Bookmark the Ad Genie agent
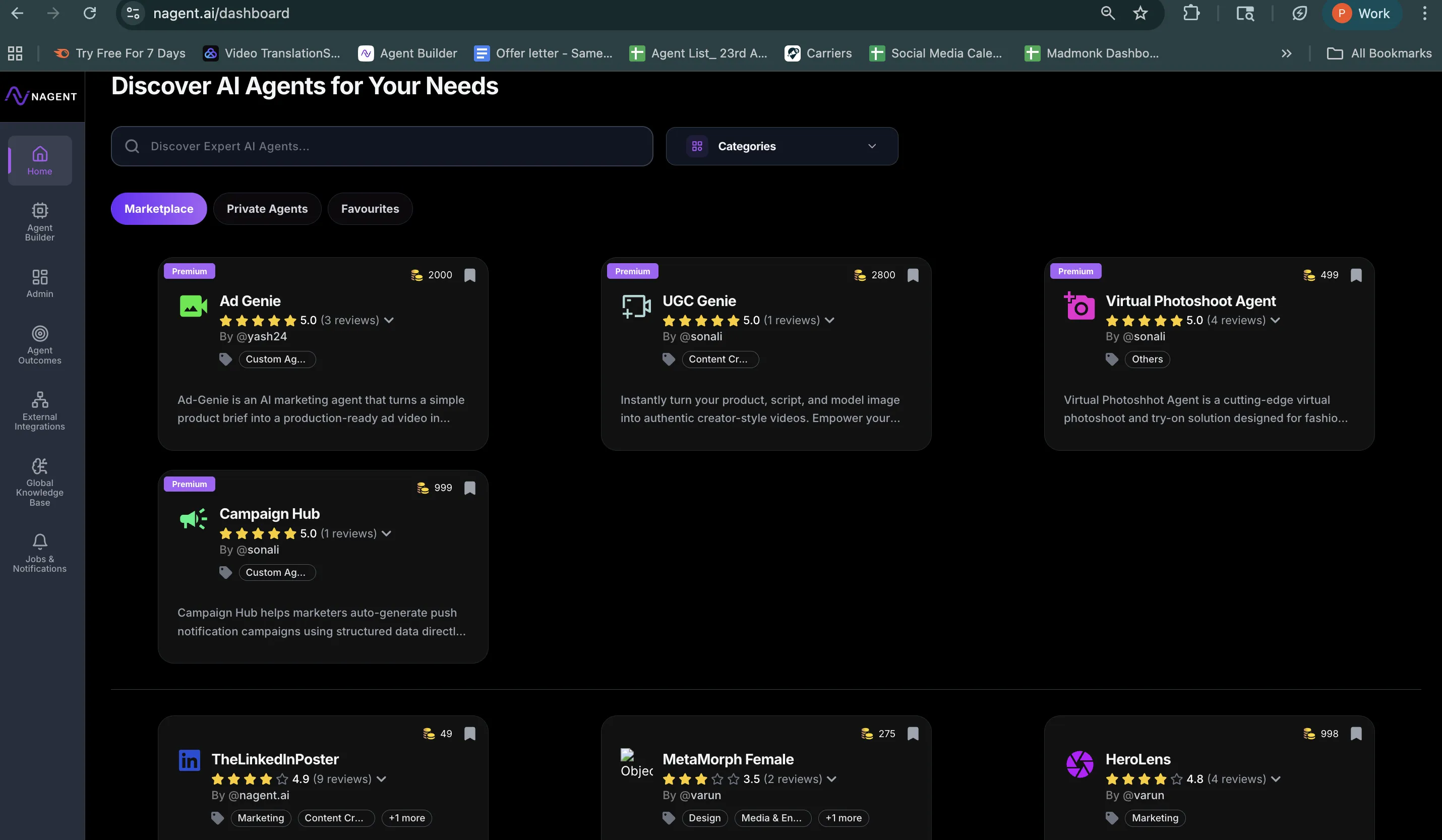Image resolution: width=1442 pixels, height=840 pixels. coord(470,275)
